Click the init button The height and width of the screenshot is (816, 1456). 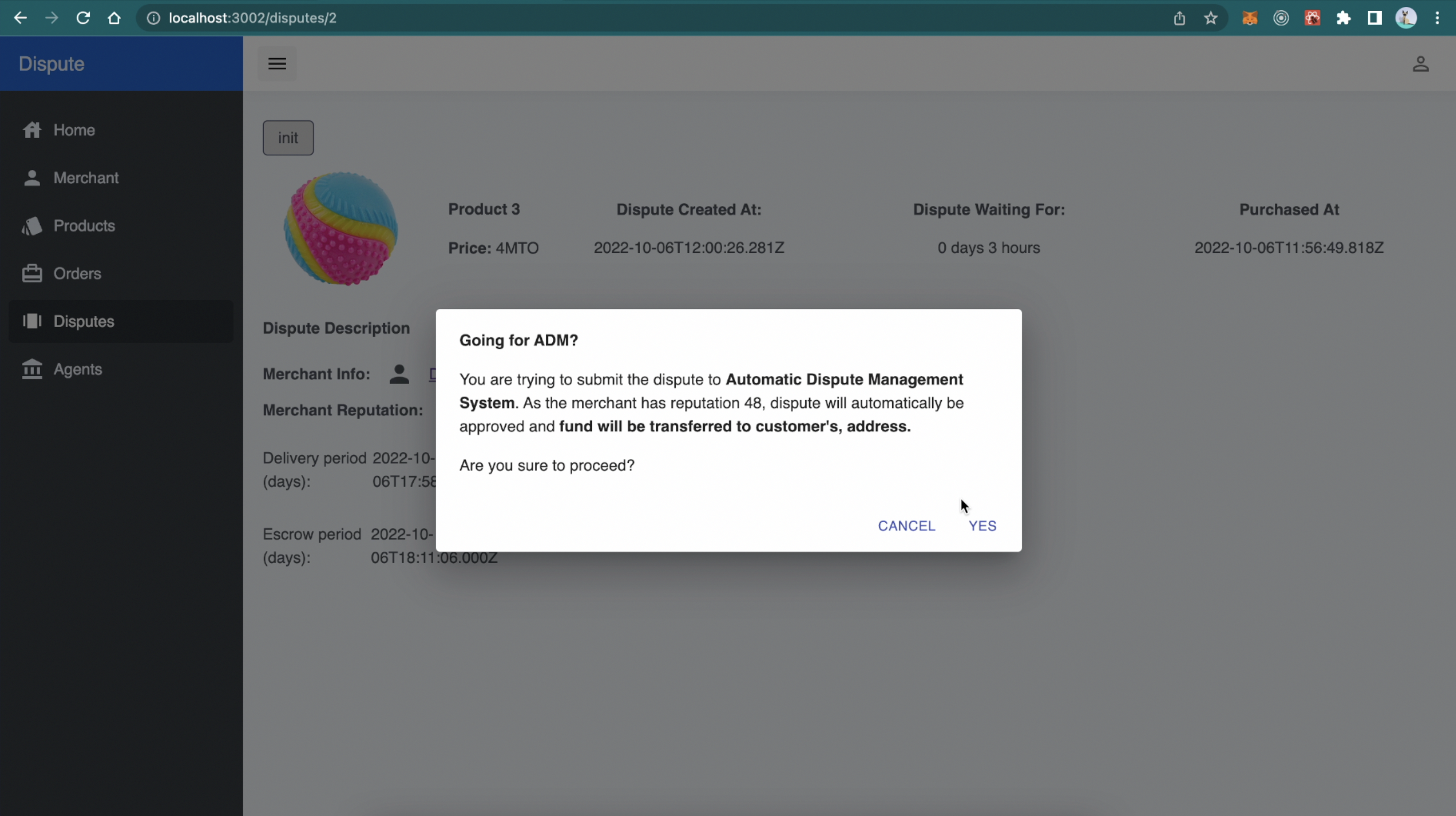[288, 138]
